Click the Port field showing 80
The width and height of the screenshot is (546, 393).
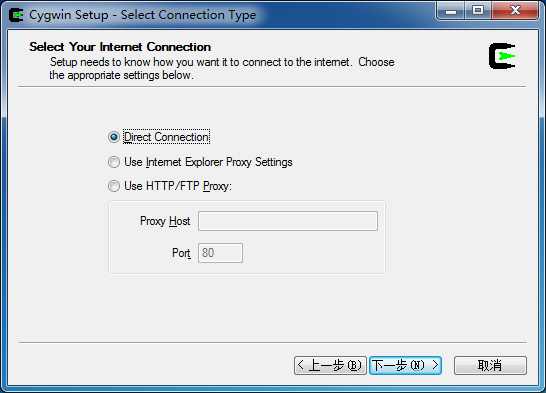[220, 253]
